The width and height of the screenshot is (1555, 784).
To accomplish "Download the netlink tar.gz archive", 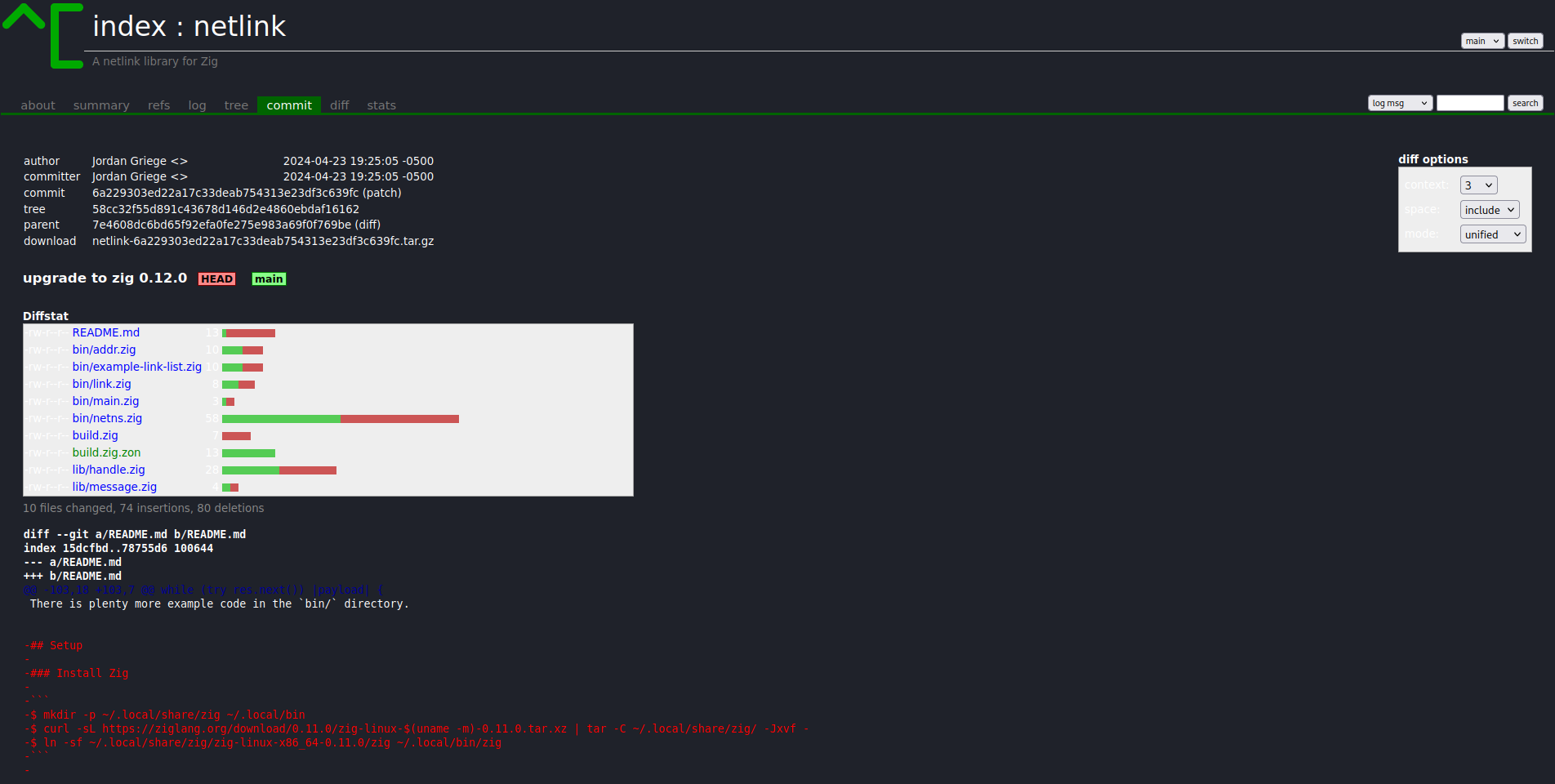I will tap(263, 241).
